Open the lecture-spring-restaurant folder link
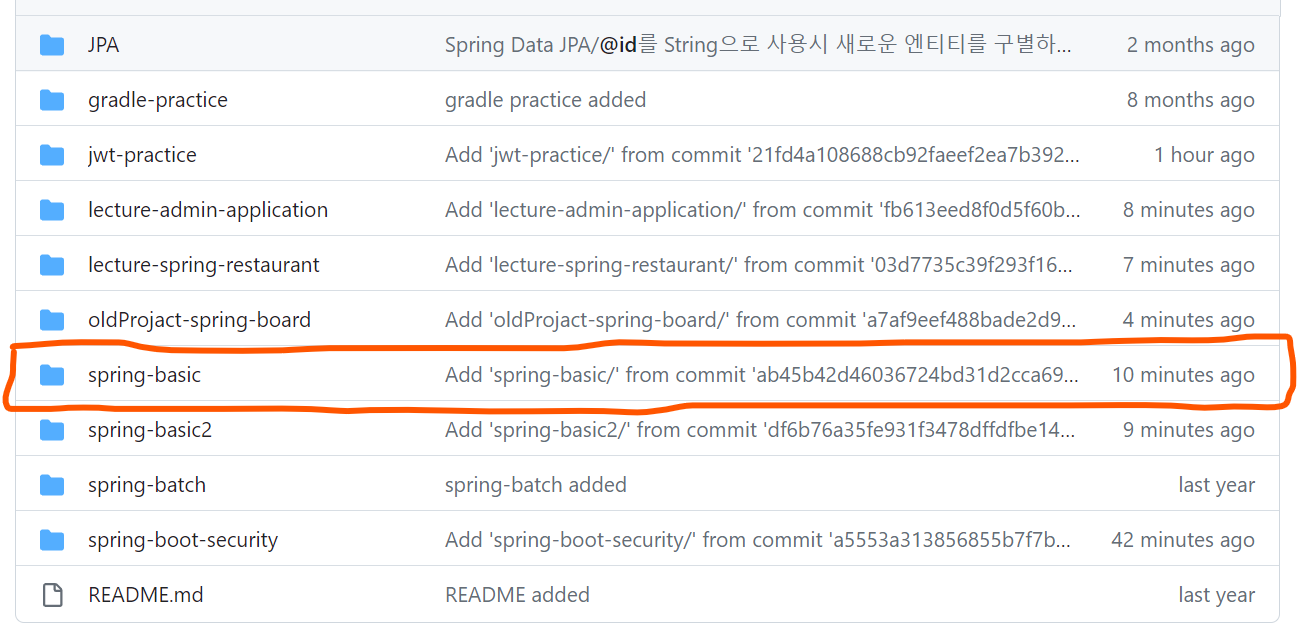The height and width of the screenshot is (633, 1299). pos(204,265)
